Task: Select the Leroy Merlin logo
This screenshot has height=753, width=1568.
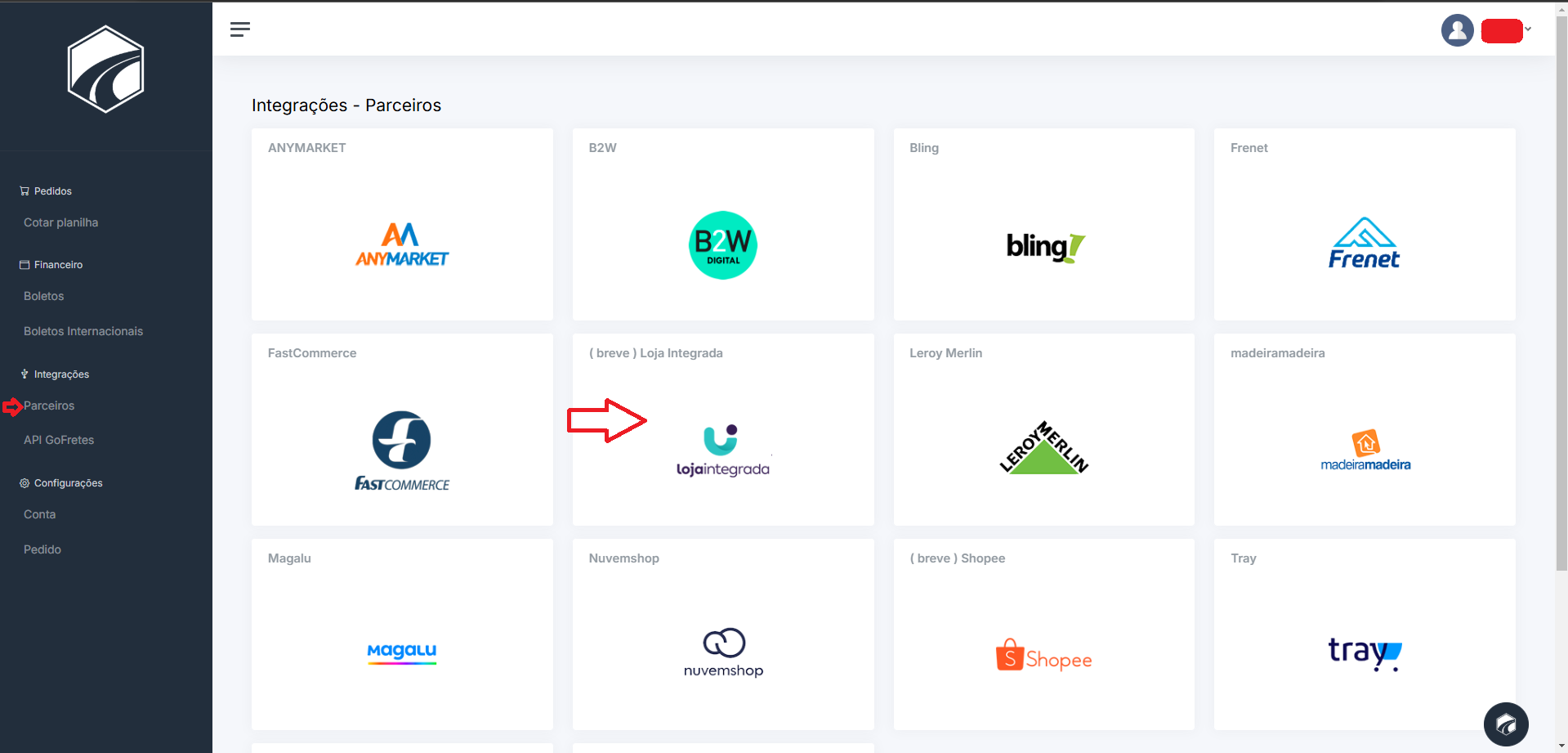Action: tap(1044, 447)
